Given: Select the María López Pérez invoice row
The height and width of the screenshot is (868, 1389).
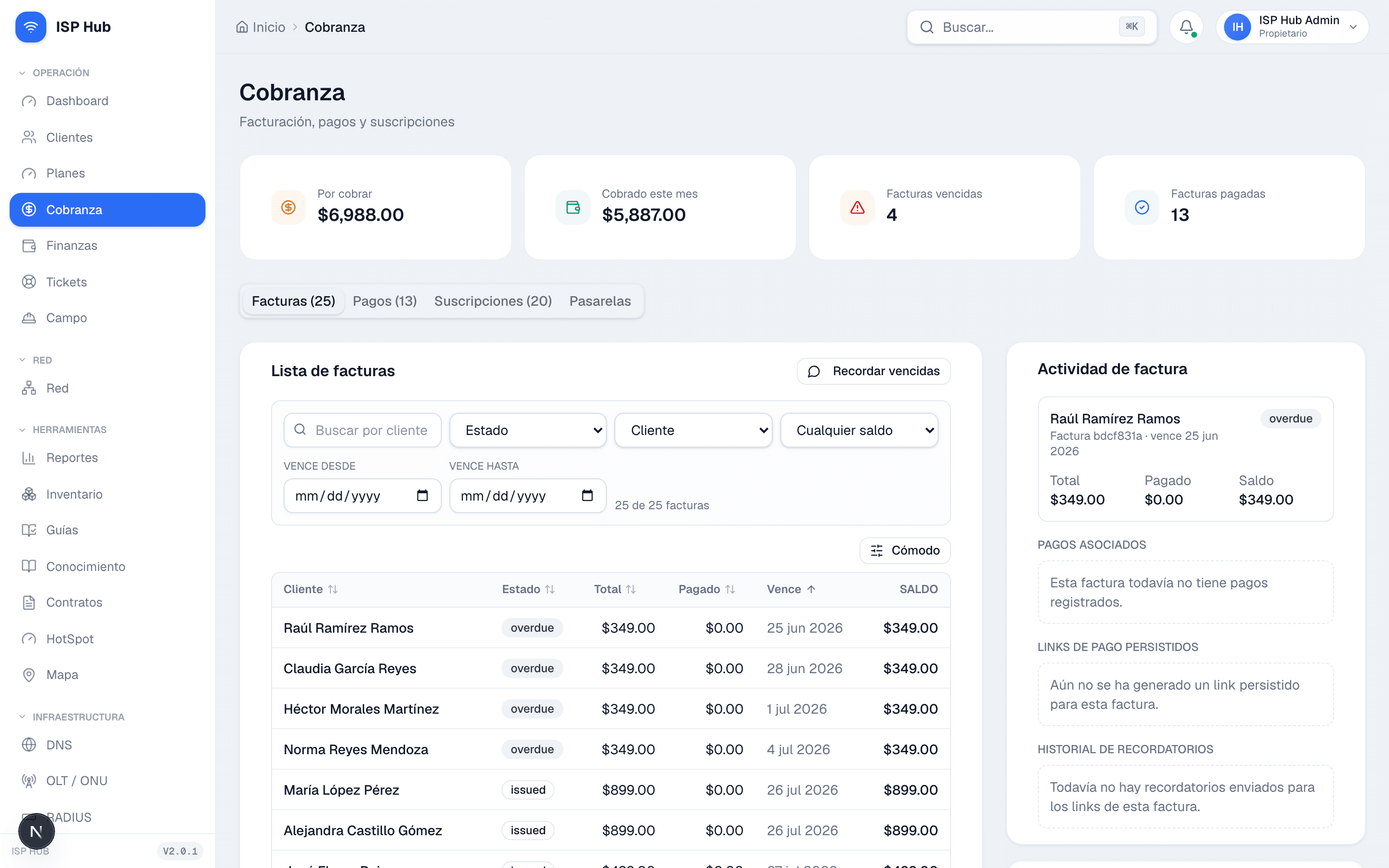Looking at the screenshot, I should 611,790.
